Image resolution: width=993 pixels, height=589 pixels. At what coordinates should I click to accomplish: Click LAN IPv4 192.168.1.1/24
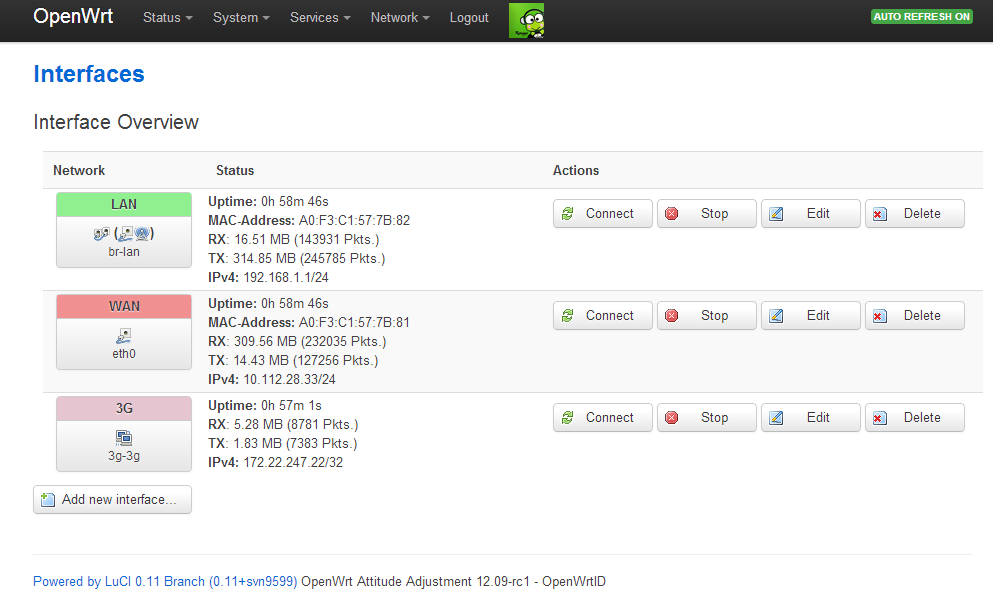pyautogui.click(x=269, y=277)
